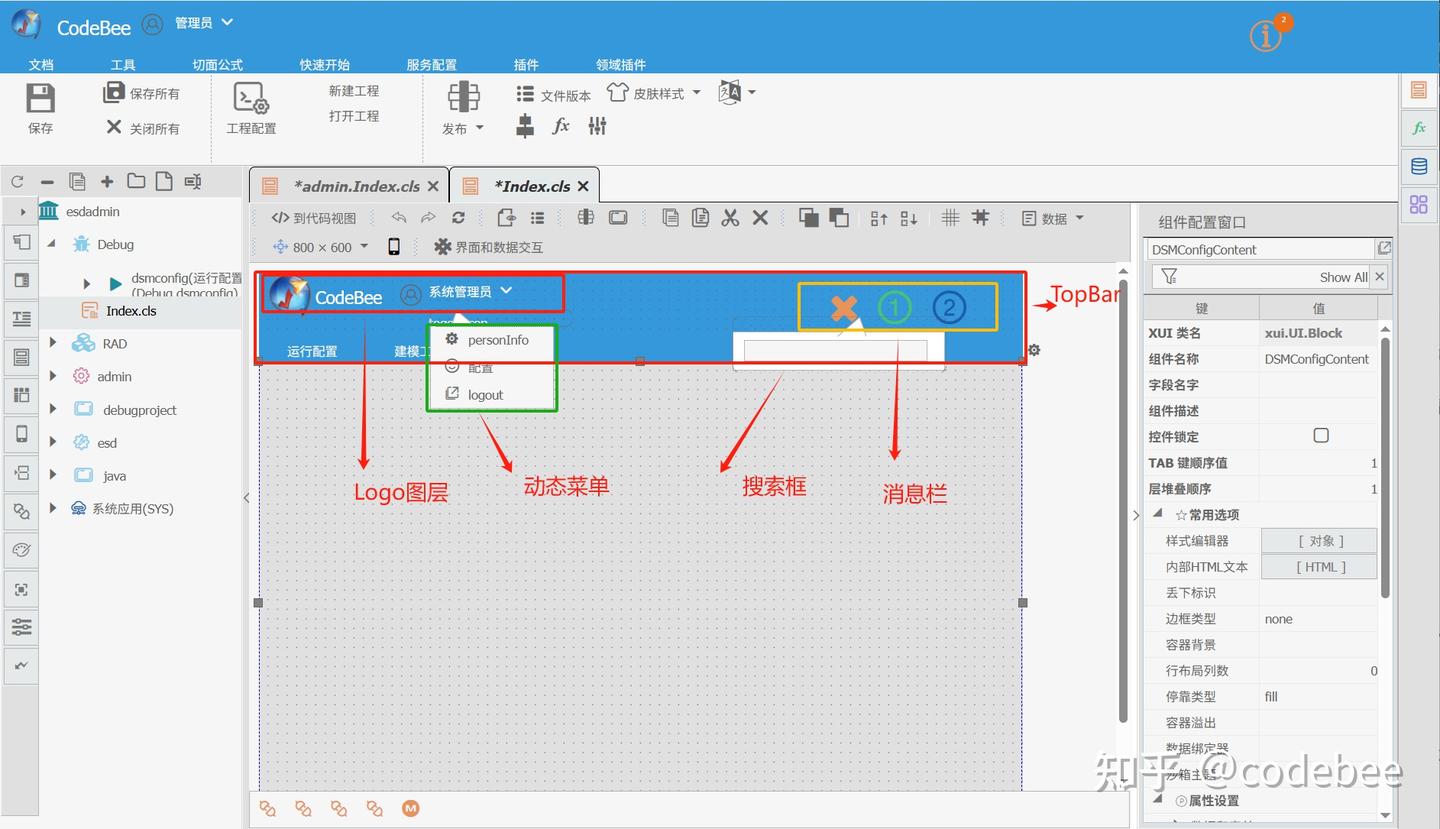Open the 数据 data dropdown
Screen dimensions: 1440x829
1052,218
